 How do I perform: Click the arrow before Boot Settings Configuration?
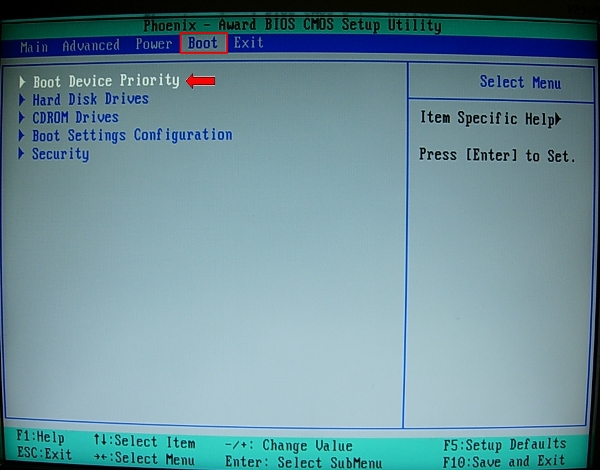tap(22, 135)
